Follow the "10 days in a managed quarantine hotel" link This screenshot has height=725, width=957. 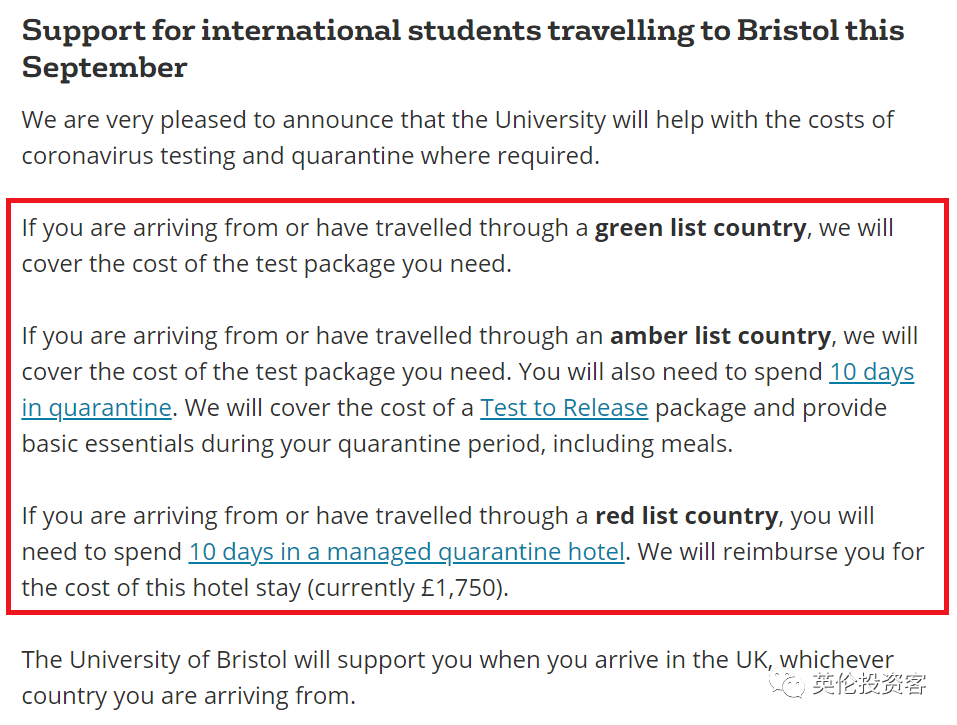(406, 552)
